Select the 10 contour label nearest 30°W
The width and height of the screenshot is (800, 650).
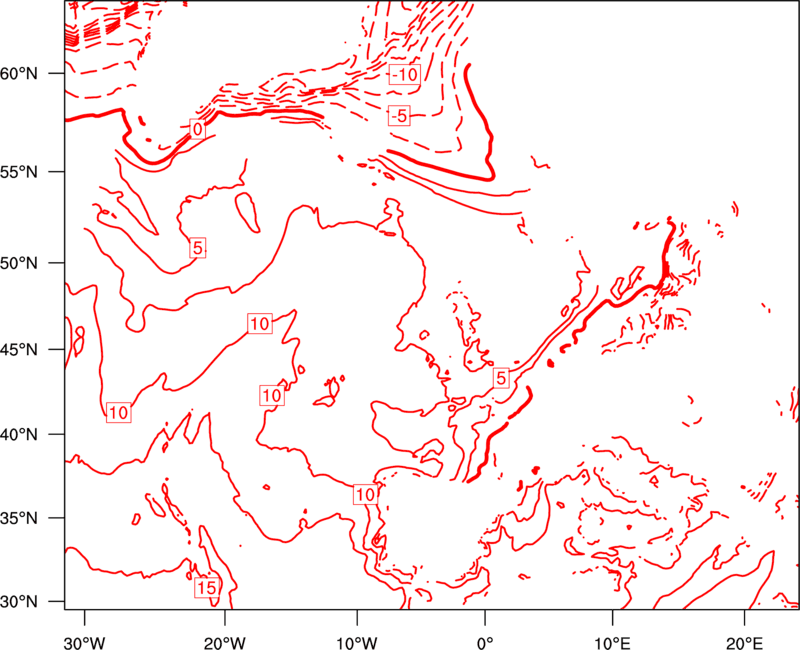pyautogui.click(x=119, y=412)
